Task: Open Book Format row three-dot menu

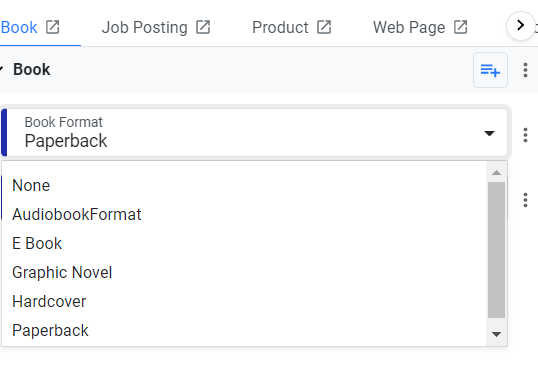Action: tap(525, 135)
